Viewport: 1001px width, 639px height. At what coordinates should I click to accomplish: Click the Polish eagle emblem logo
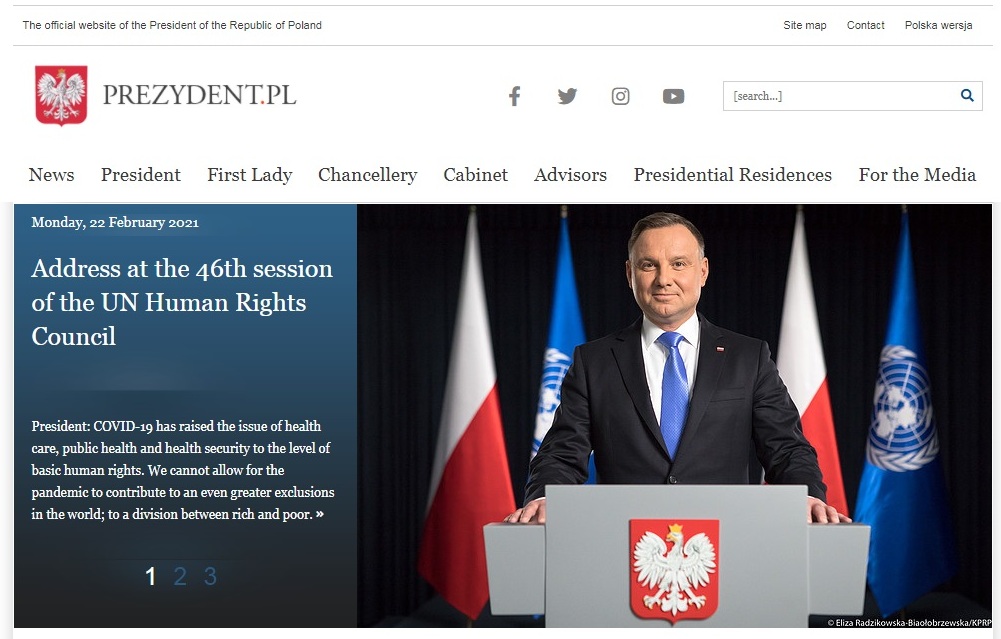(x=61, y=95)
